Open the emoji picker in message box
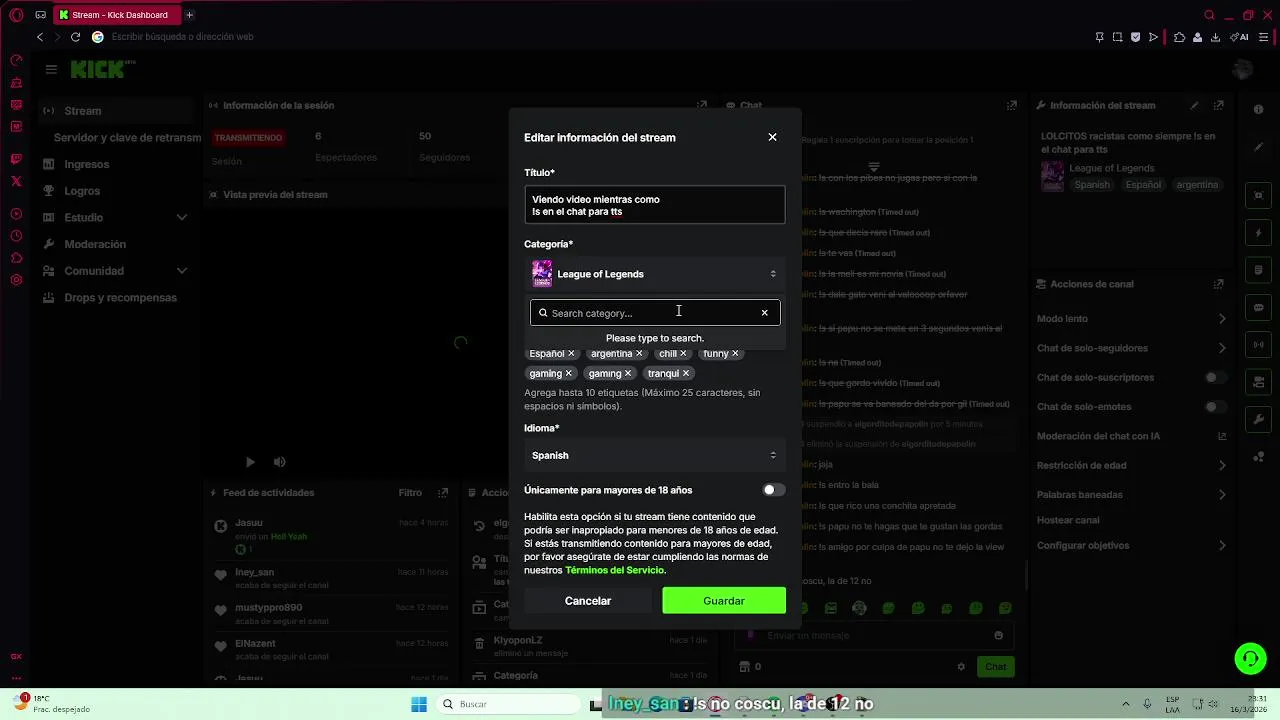Viewport: 1280px width, 720px height. click(998, 636)
